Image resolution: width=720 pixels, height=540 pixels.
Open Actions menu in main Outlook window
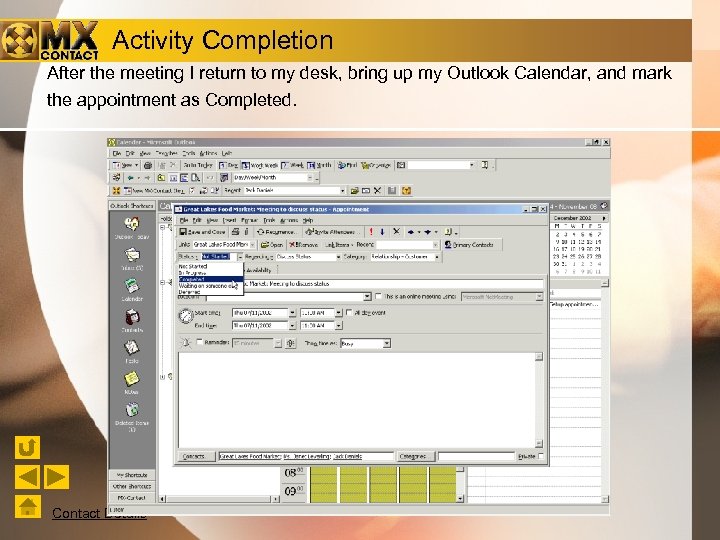click(208, 153)
